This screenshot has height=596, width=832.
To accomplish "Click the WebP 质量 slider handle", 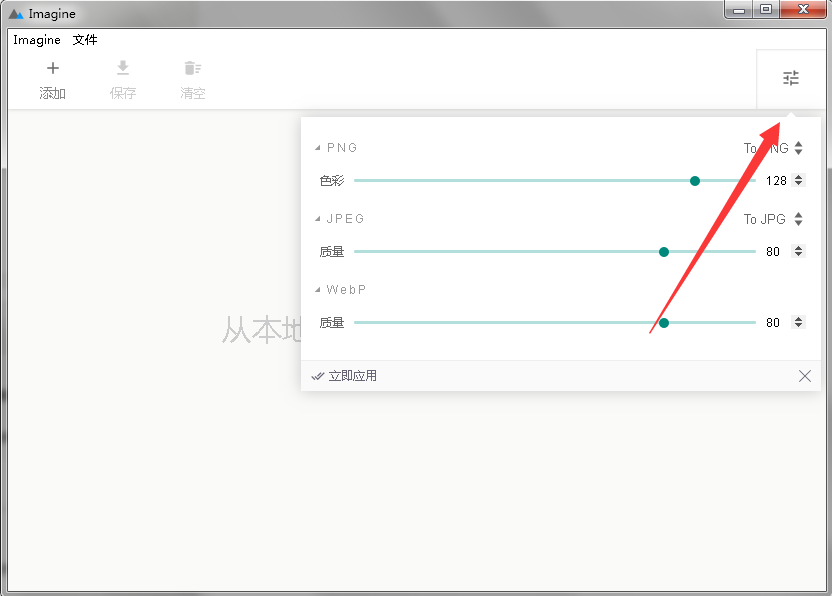I will tap(663, 323).
